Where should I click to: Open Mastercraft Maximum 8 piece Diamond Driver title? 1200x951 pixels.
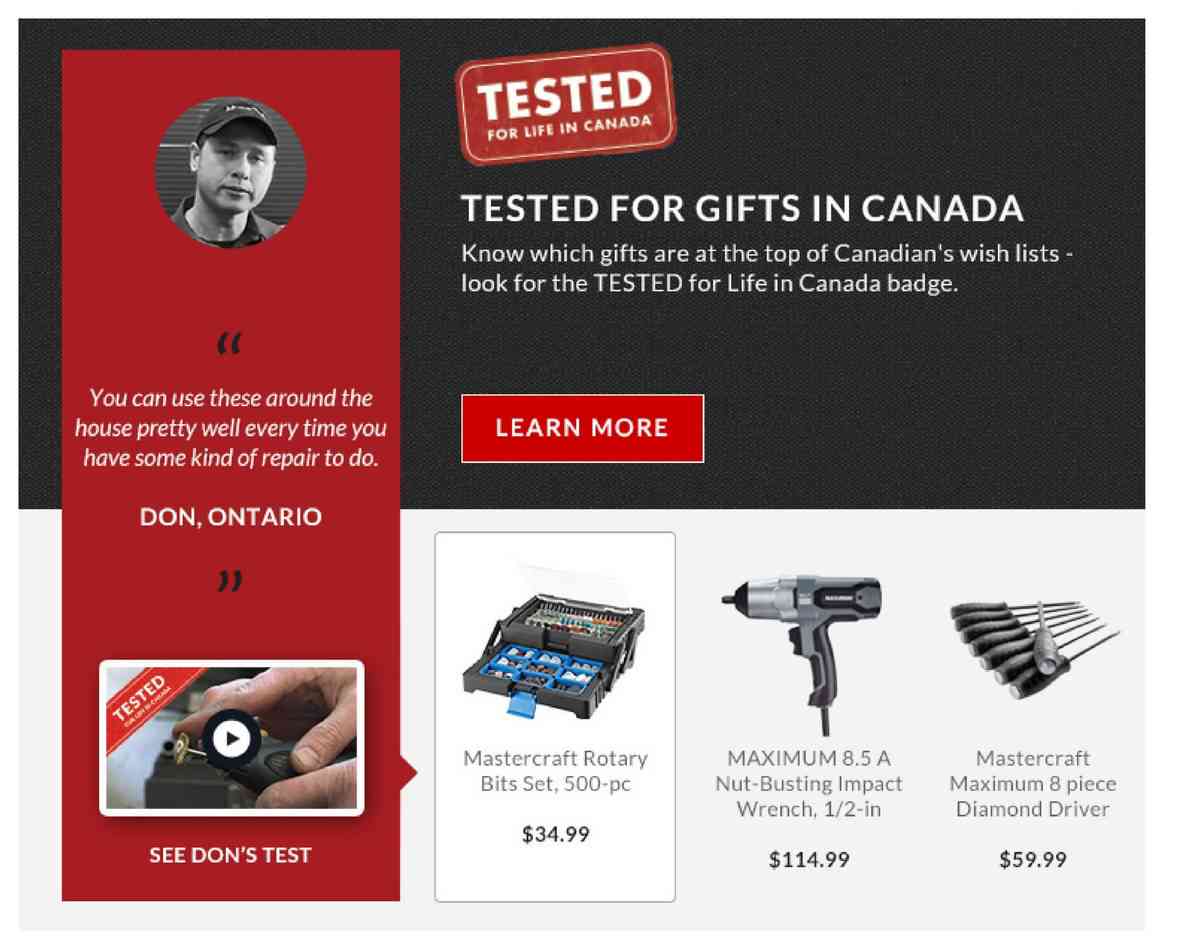pyautogui.click(x=1032, y=784)
